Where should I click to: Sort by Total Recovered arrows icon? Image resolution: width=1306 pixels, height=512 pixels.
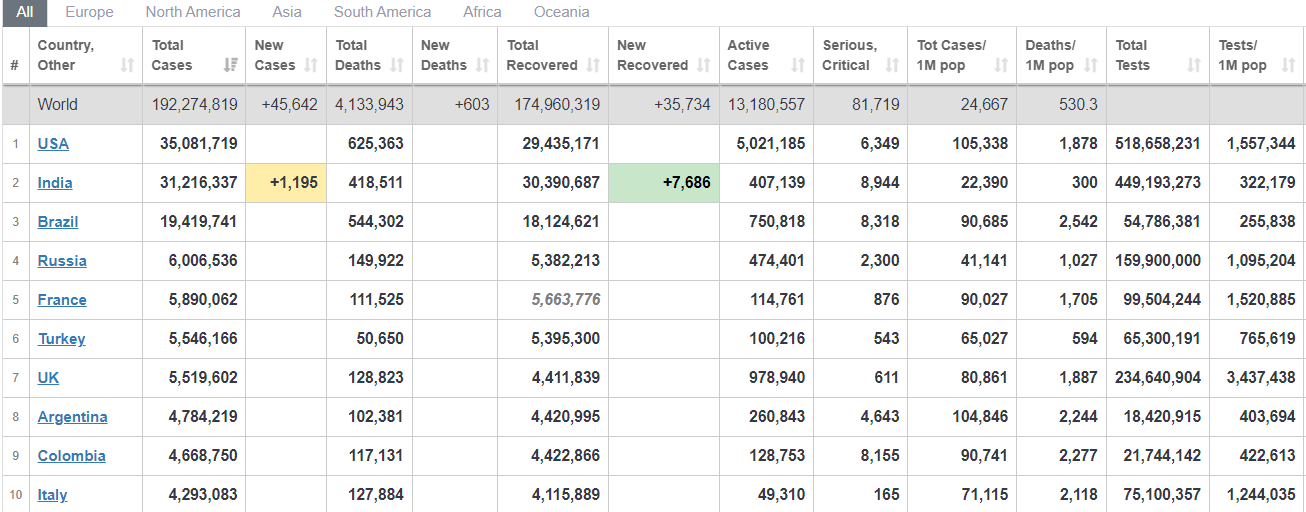593,66
